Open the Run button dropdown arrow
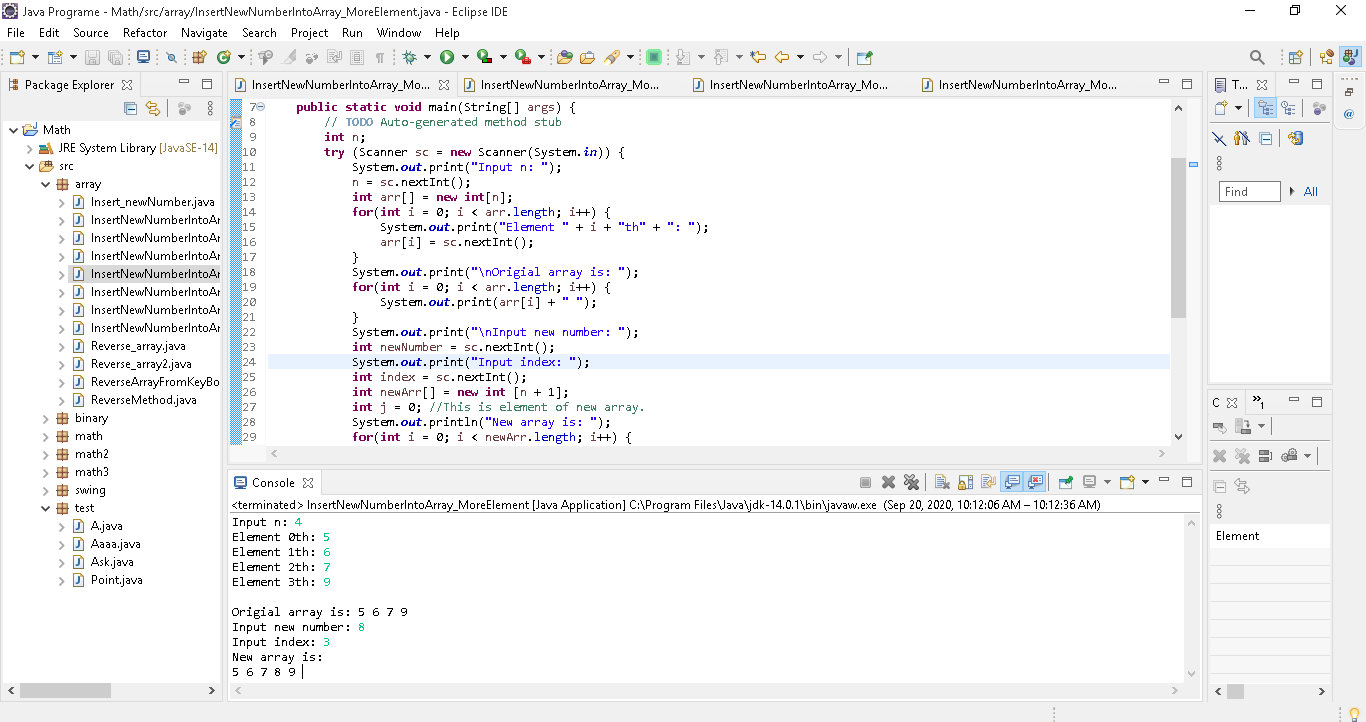 coord(466,57)
